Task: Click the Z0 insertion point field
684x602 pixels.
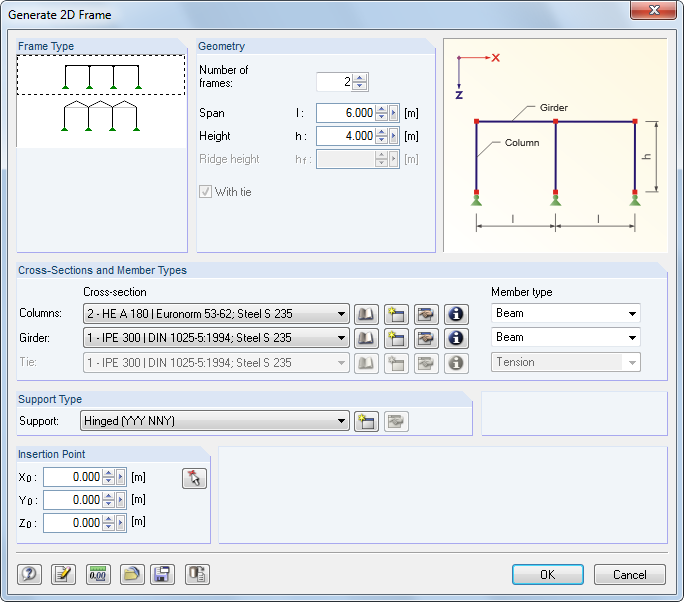Action: [73, 523]
